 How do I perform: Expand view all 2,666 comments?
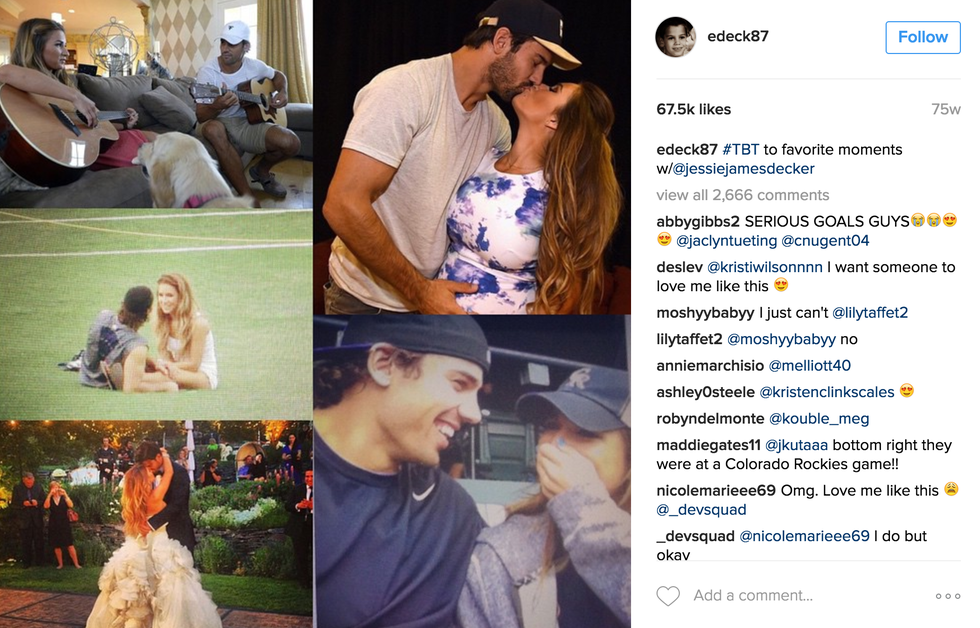click(742, 195)
